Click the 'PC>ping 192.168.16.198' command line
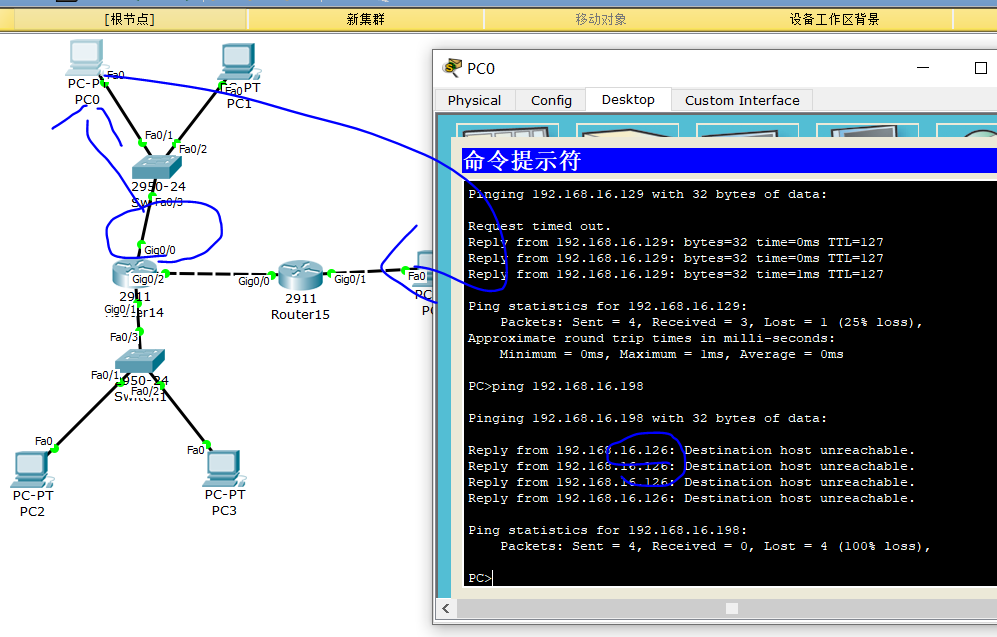 click(x=556, y=386)
